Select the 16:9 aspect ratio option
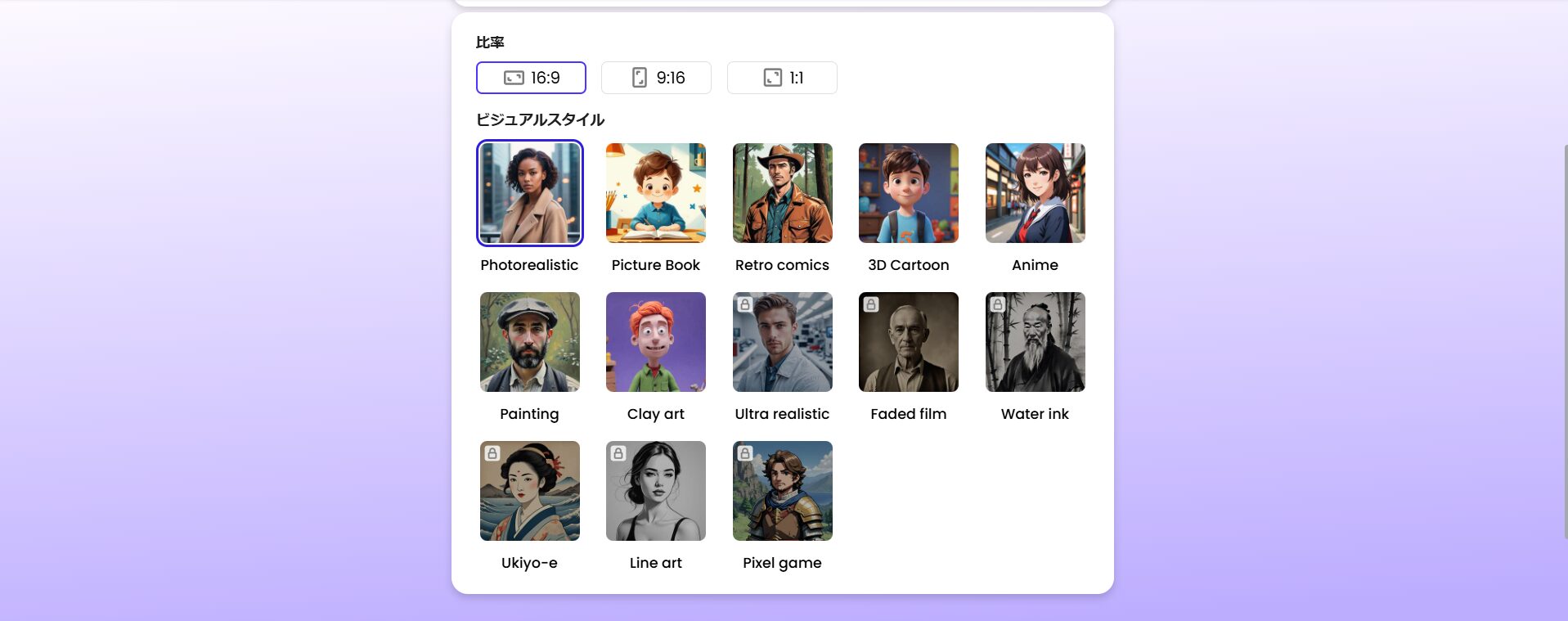 531,78
